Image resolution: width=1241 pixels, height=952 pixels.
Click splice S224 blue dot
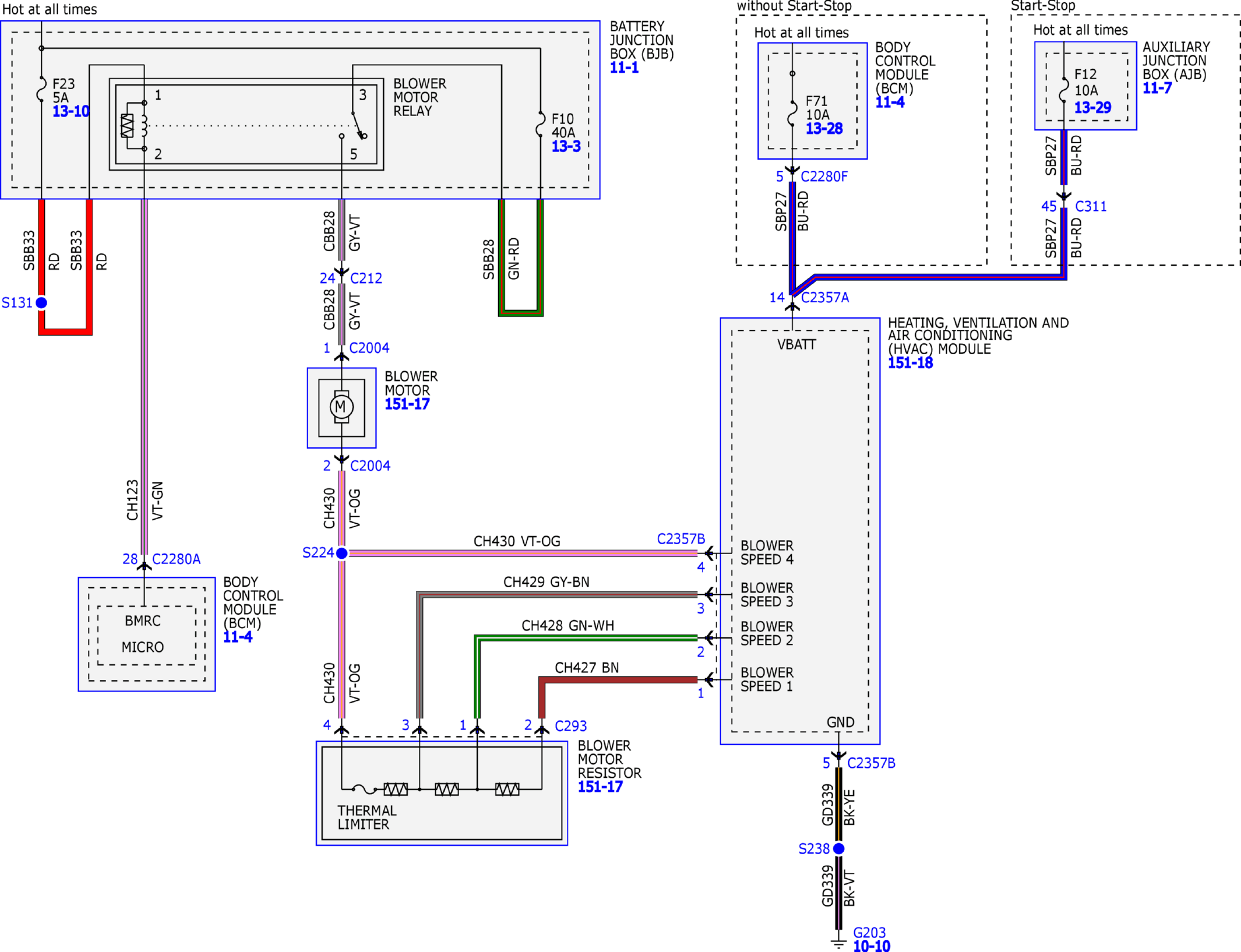pos(342,553)
